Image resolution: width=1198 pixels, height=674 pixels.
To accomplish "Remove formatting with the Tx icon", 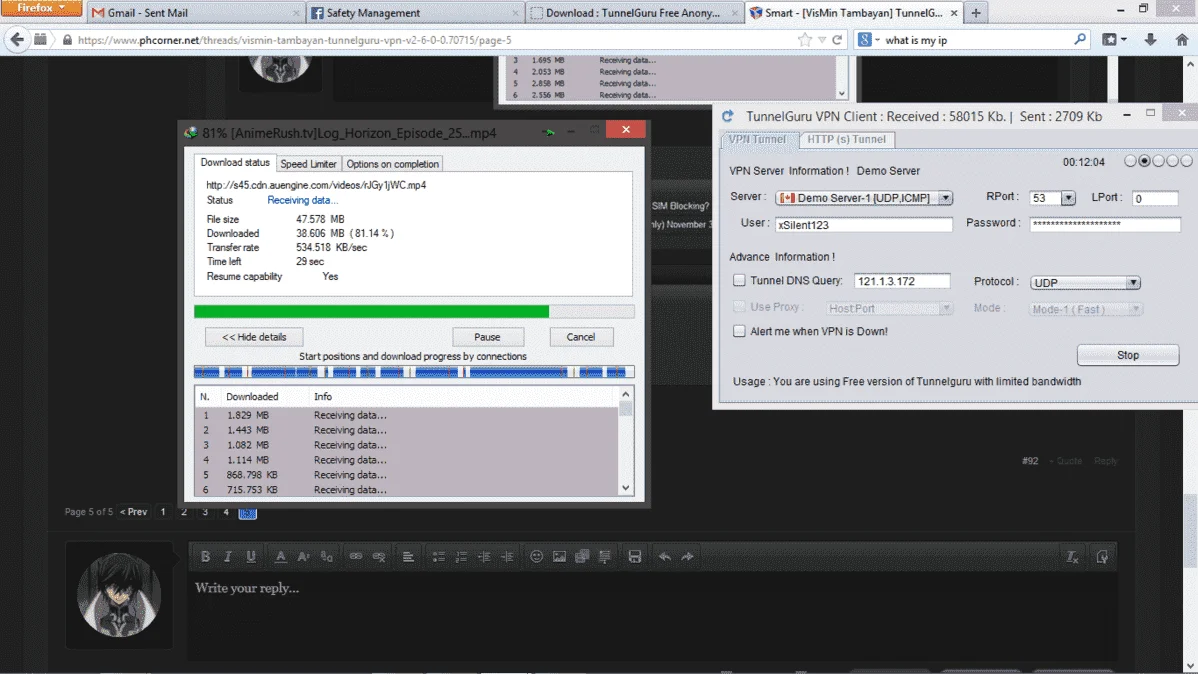I will point(1072,557).
